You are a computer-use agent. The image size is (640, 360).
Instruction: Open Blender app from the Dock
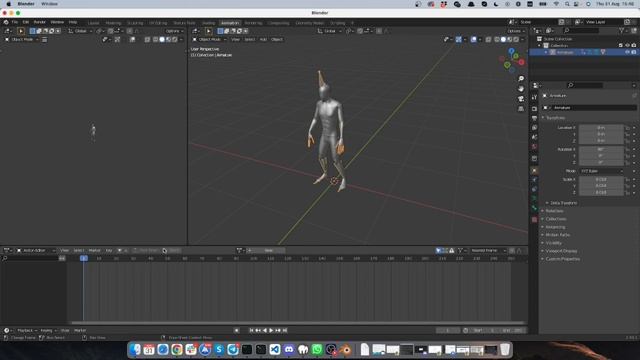(x=345, y=349)
